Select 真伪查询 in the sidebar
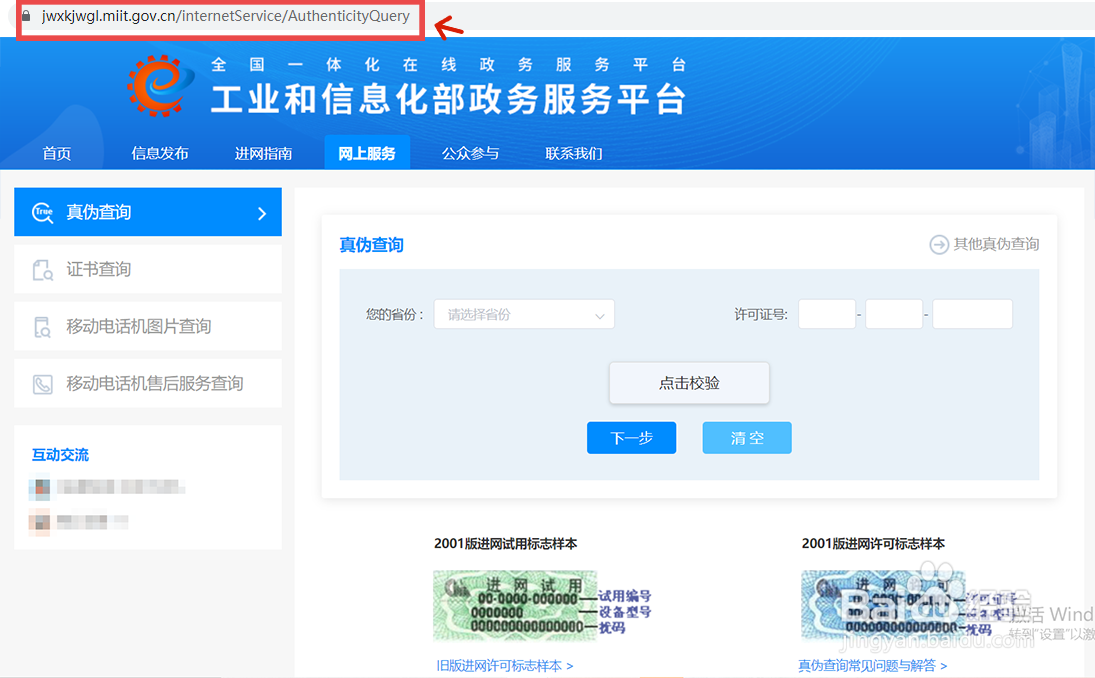Screen dimensions: 1095x678 [x=148, y=212]
